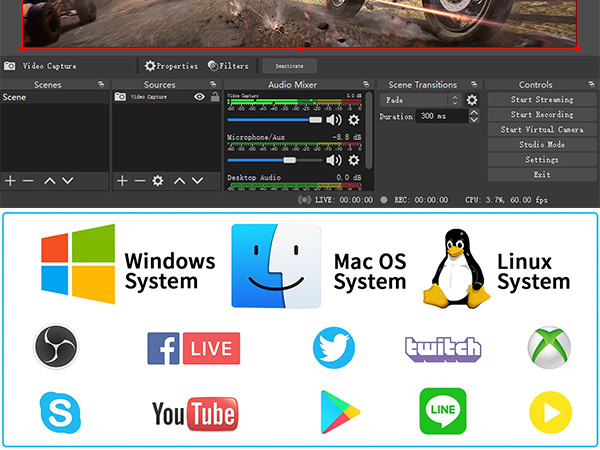The width and height of the screenshot is (600, 450).
Task: Move scene down with arrow icon
Action: (x=68, y=181)
